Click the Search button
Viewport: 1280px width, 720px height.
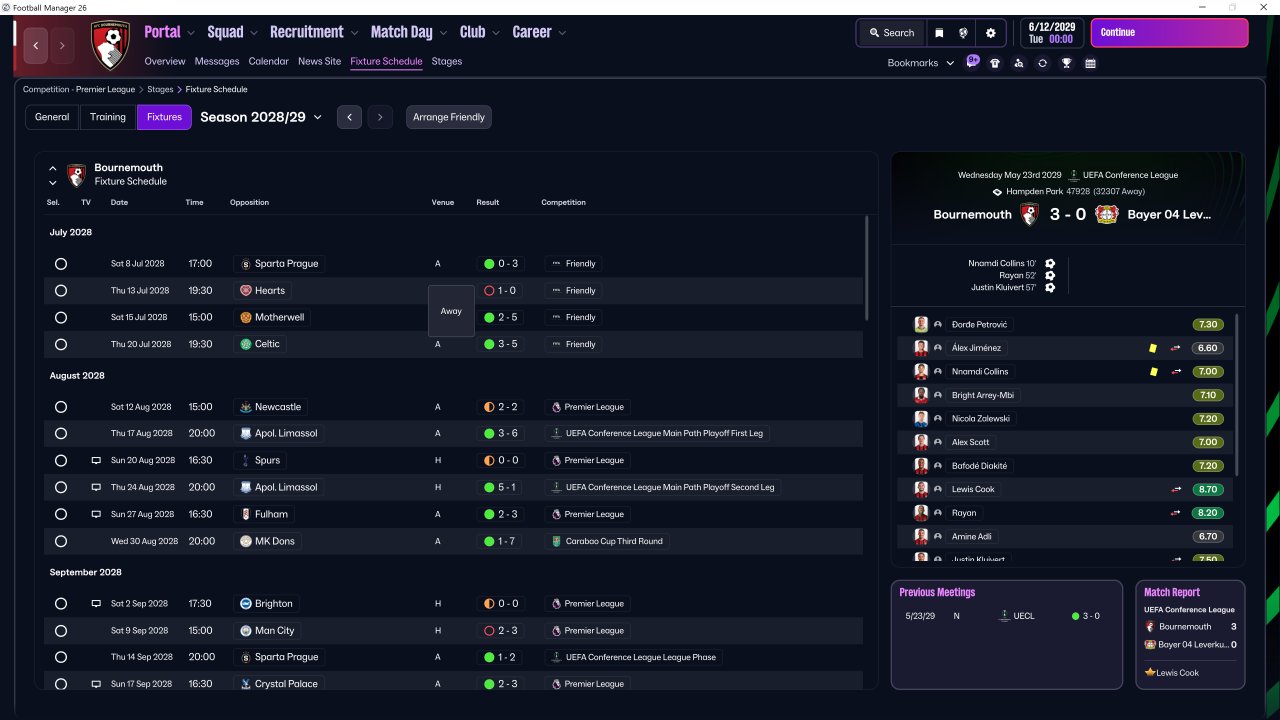click(892, 33)
